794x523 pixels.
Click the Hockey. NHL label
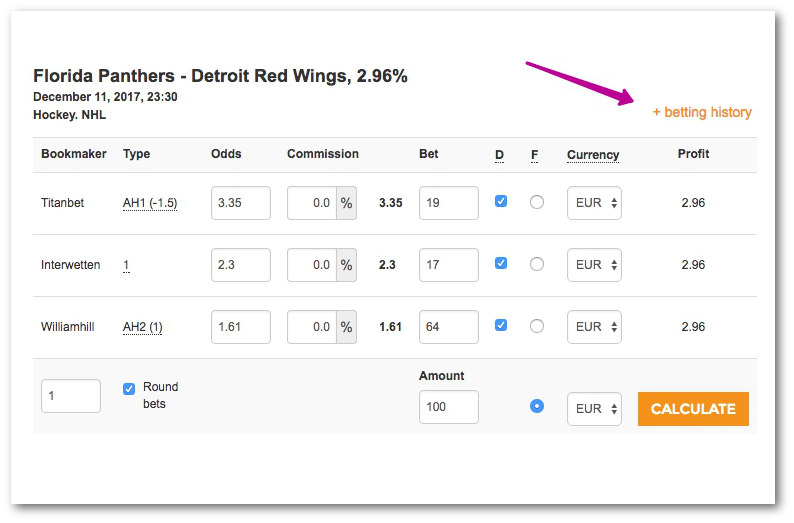coord(69,115)
